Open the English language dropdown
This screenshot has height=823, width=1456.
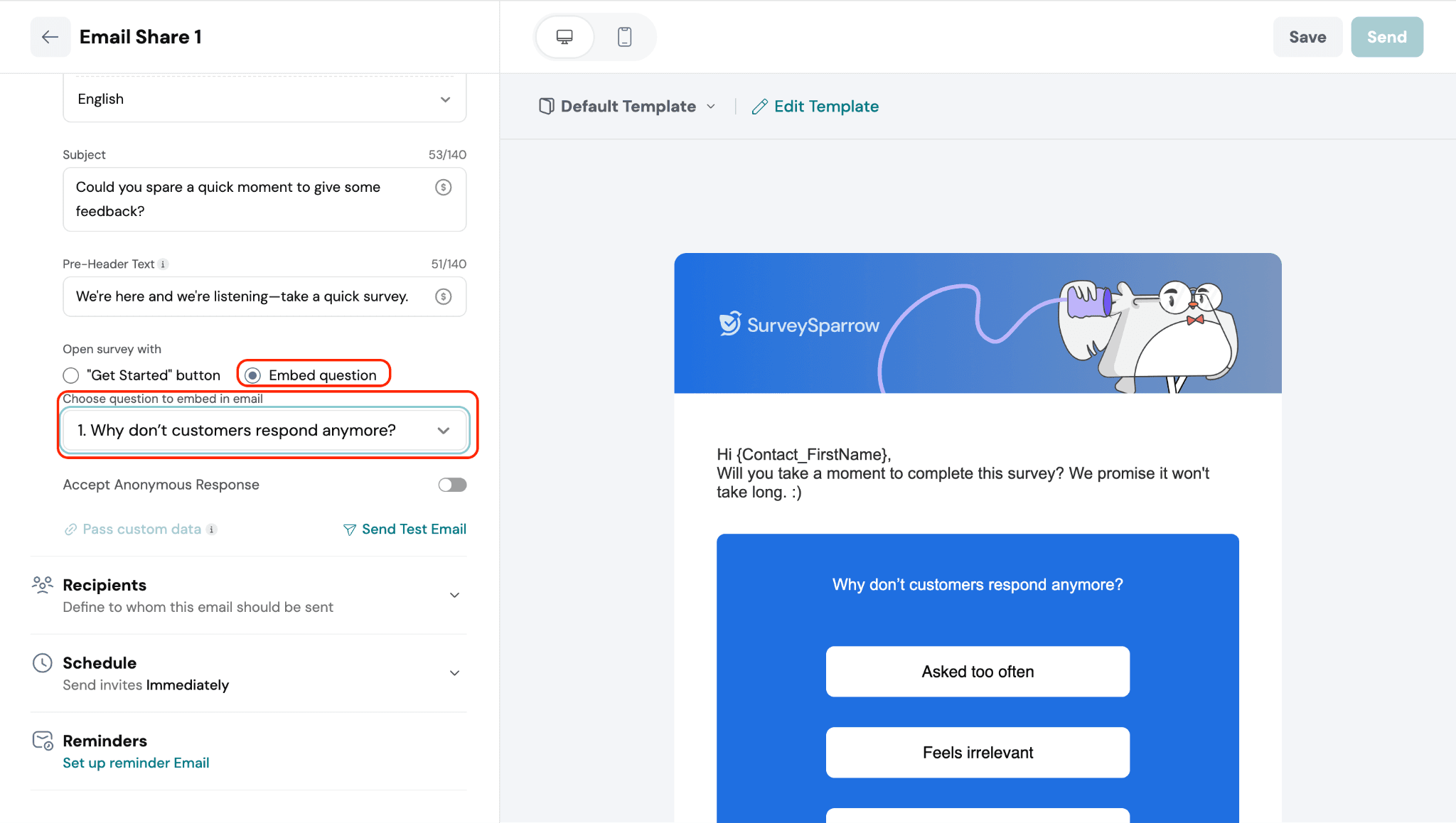pos(264,99)
